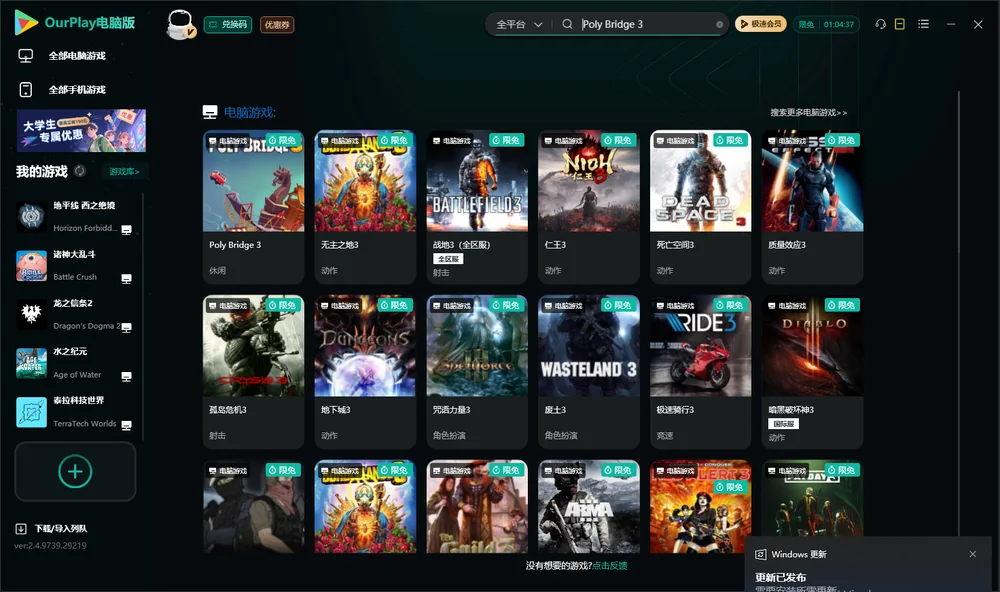The height and width of the screenshot is (592, 1000).
Task: Open customer service headset icon
Action: [x=881, y=24]
